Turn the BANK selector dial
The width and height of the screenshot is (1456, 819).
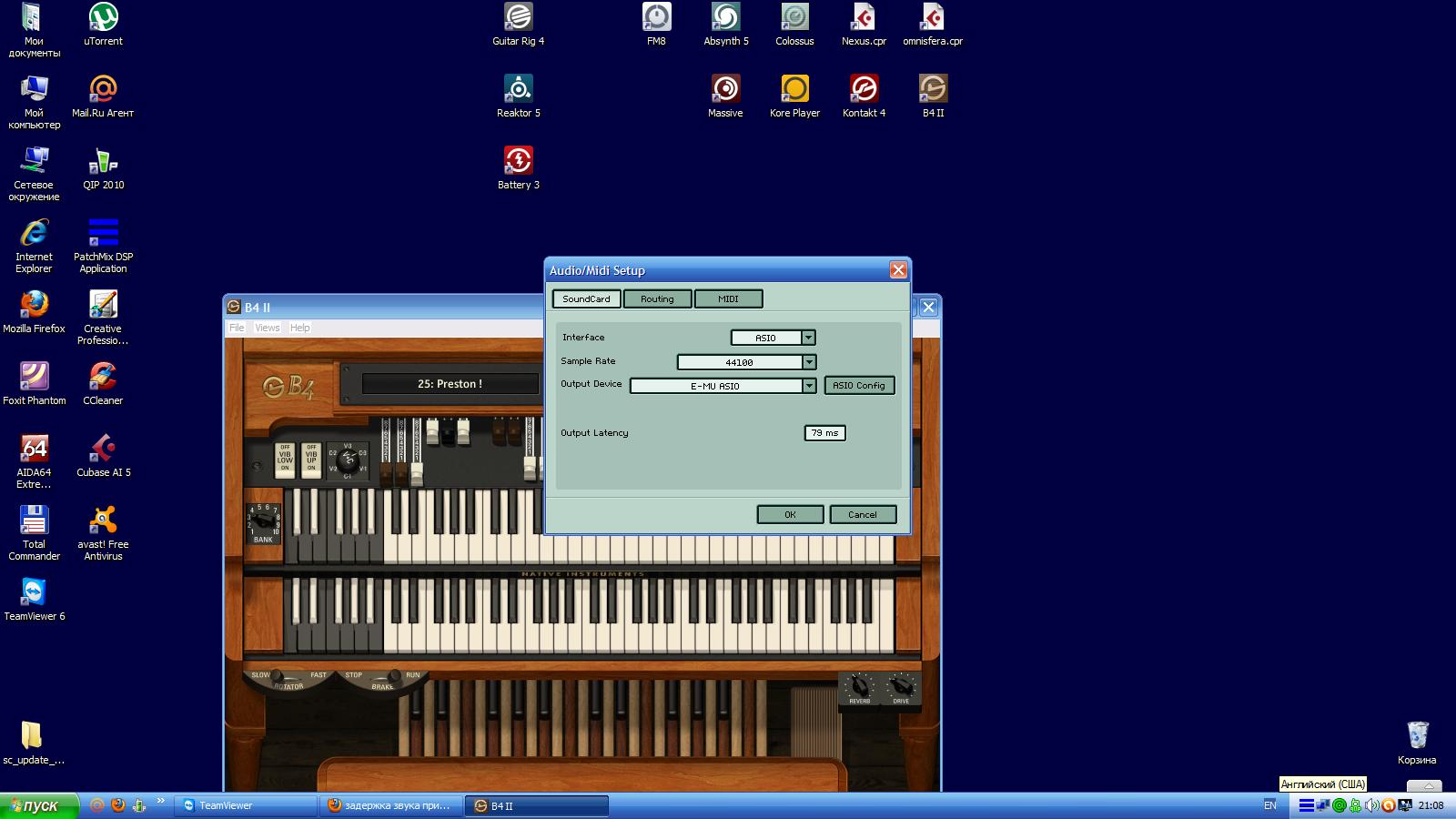pyautogui.click(x=263, y=521)
